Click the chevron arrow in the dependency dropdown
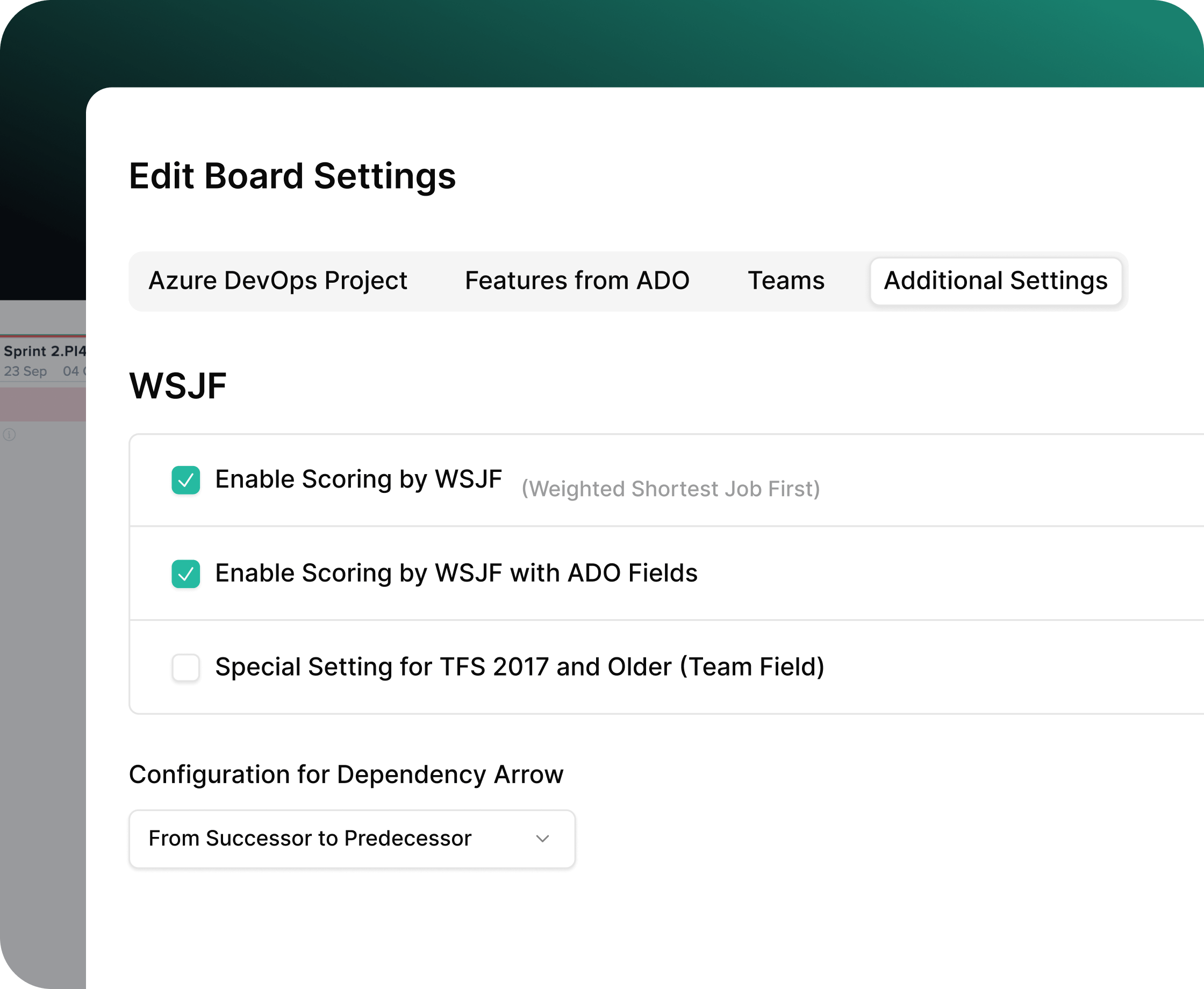The height and width of the screenshot is (989, 1204). pyautogui.click(x=542, y=838)
